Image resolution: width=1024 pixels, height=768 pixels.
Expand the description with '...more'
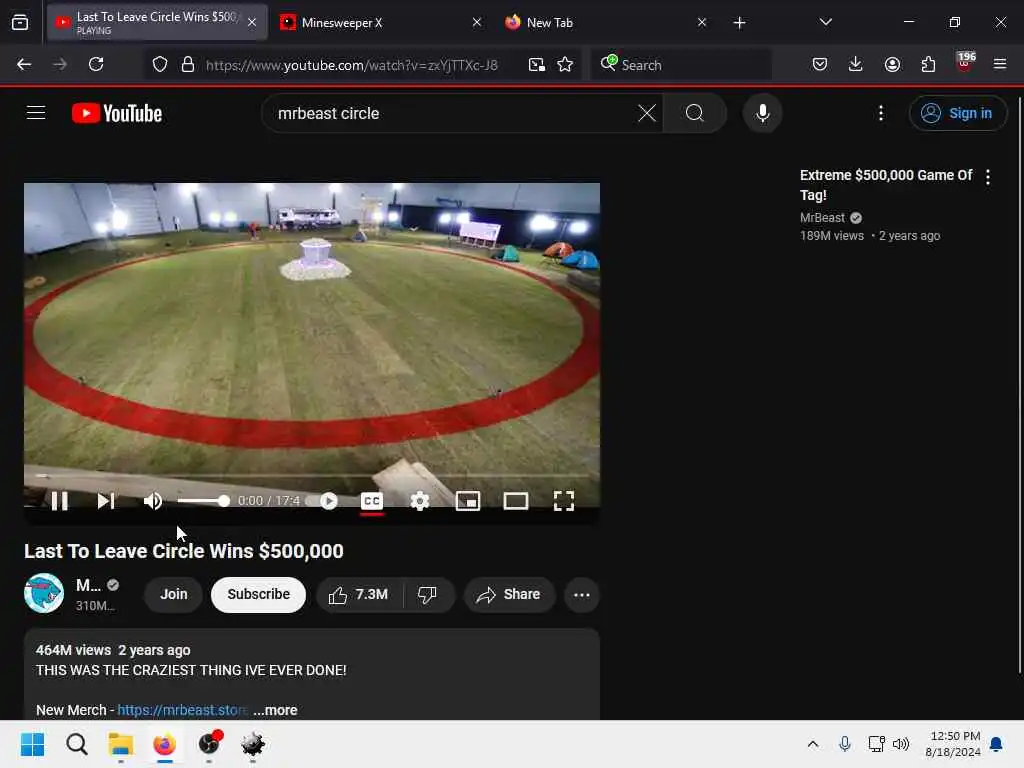(275, 710)
